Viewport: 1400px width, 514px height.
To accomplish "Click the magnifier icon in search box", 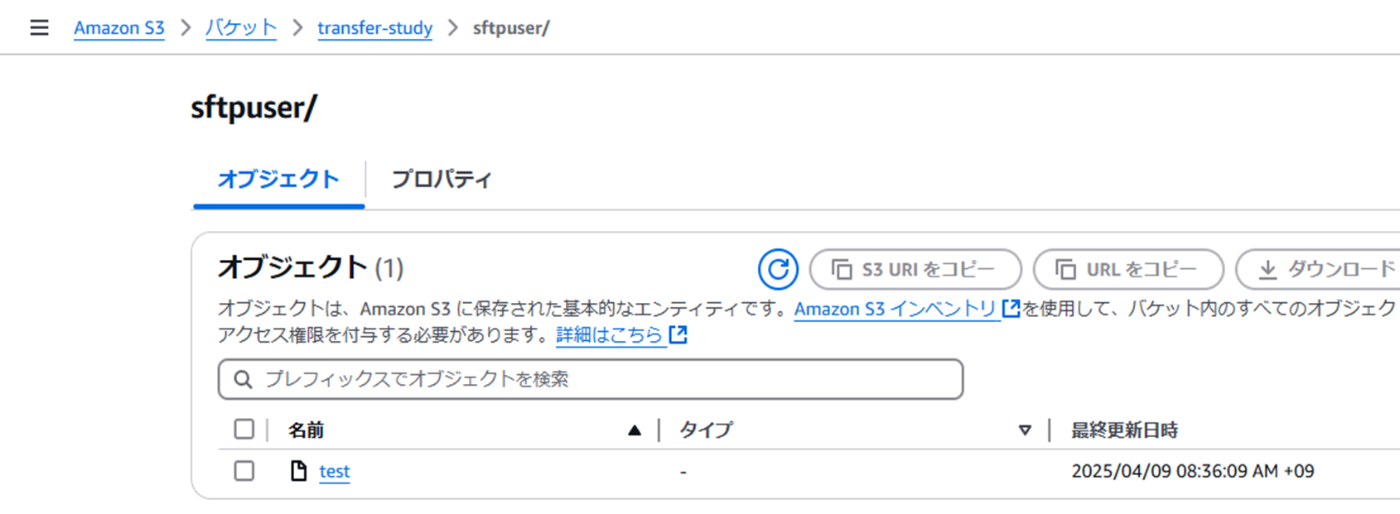I will (242, 380).
